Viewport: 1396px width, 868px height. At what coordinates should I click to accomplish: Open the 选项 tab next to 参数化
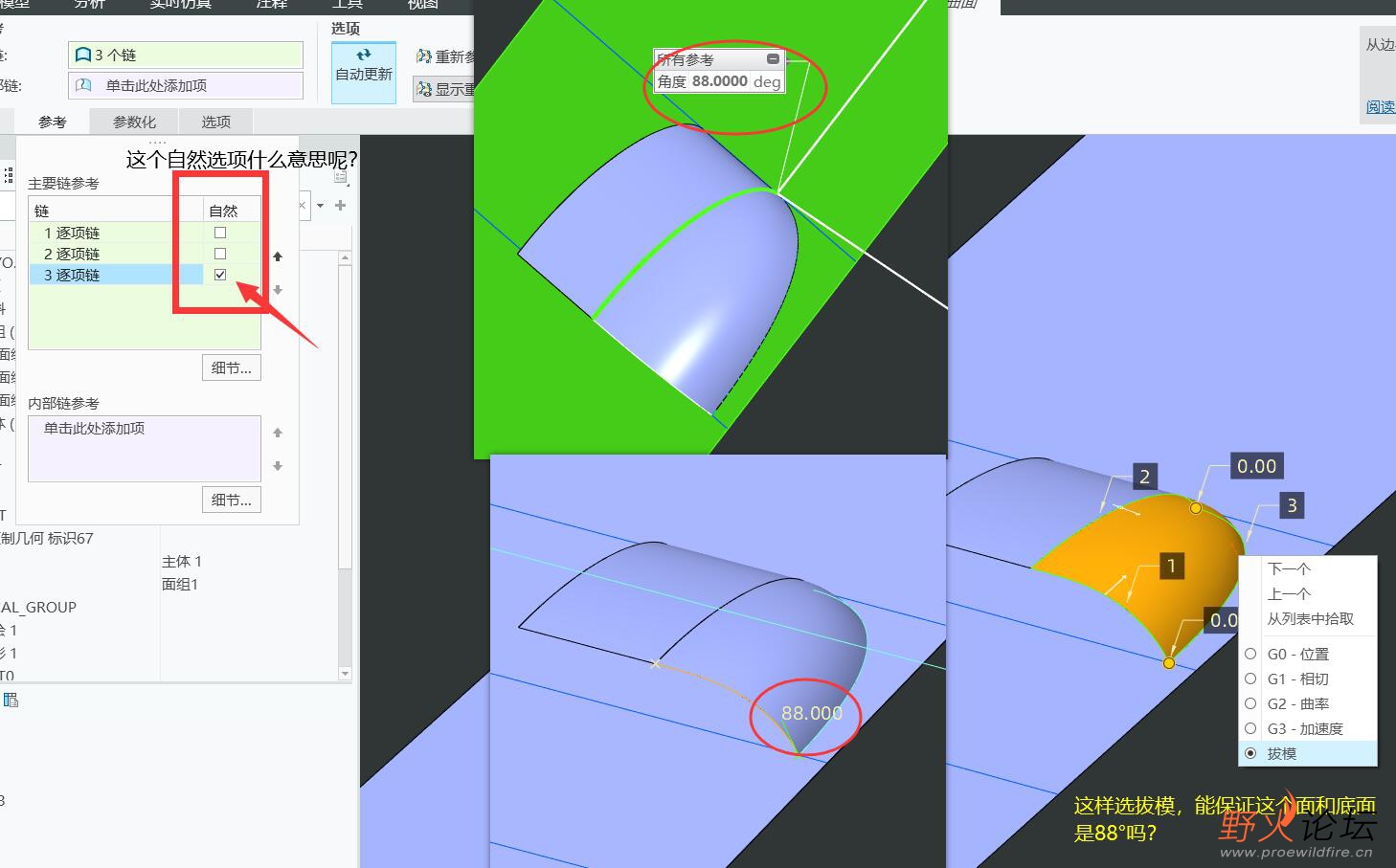[x=216, y=122]
